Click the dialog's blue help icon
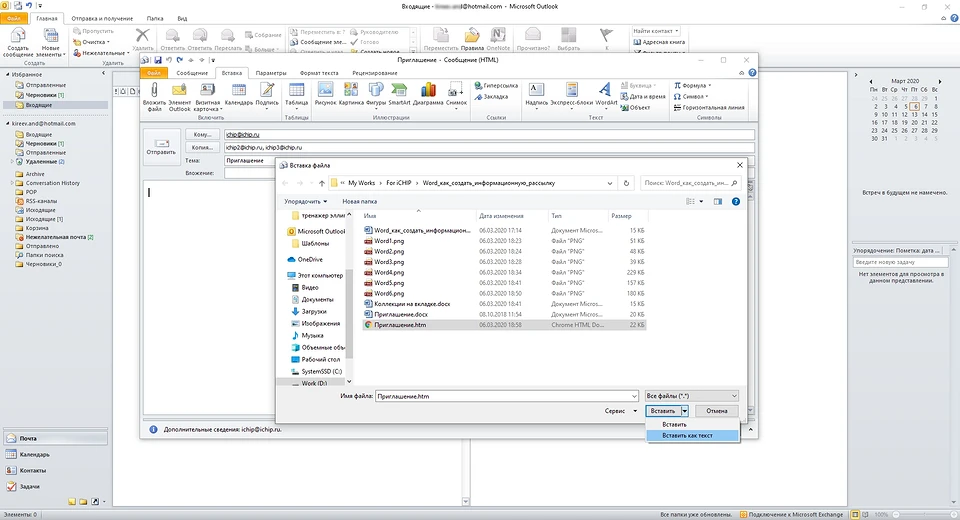The image size is (960, 520). coord(736,201)
